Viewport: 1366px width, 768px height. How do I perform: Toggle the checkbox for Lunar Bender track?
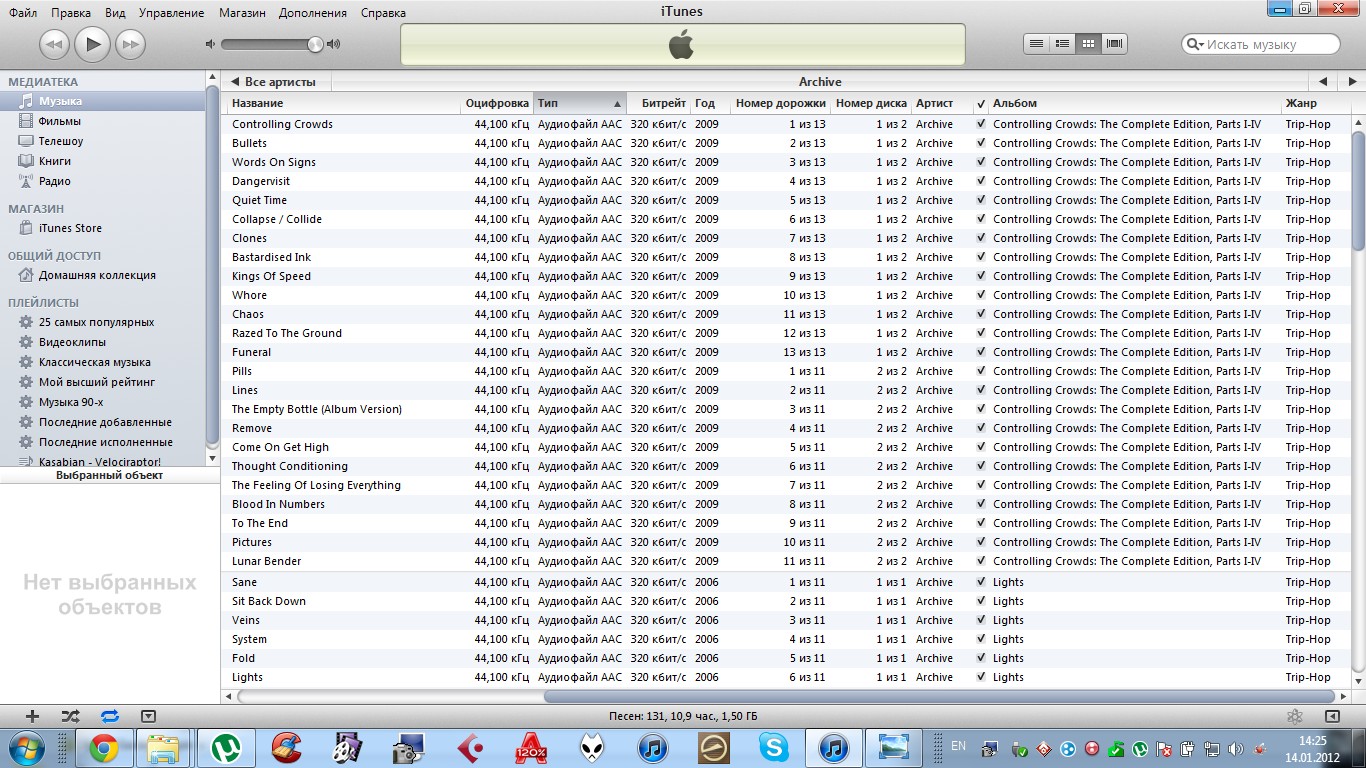(x=981, y=561)
